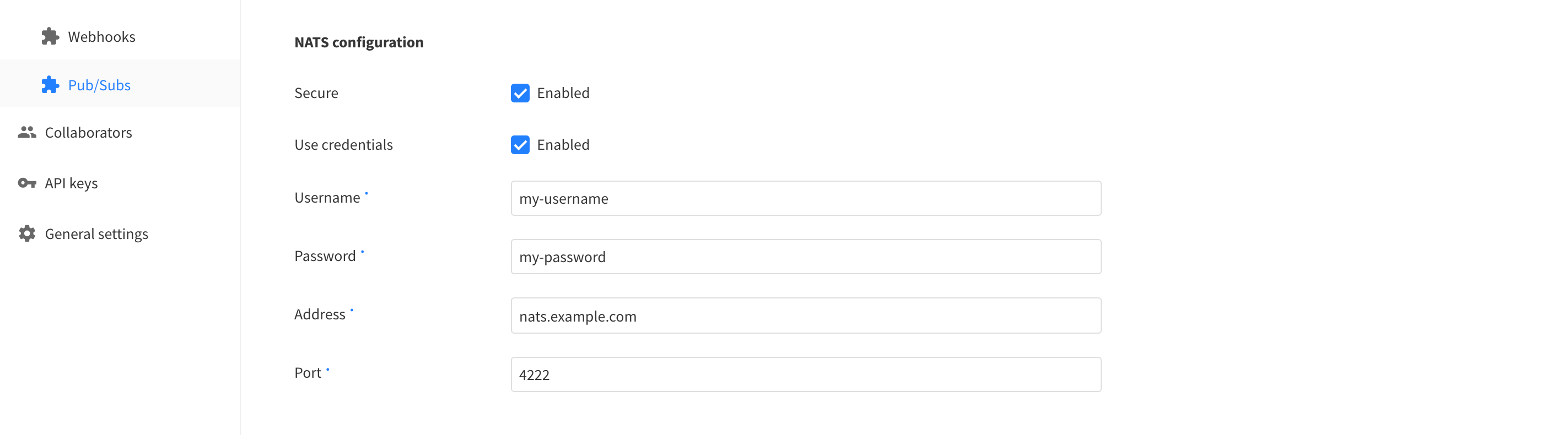Click the General settings gear icon
Screen dimensions: 1568x435
[x=27, y=233]
